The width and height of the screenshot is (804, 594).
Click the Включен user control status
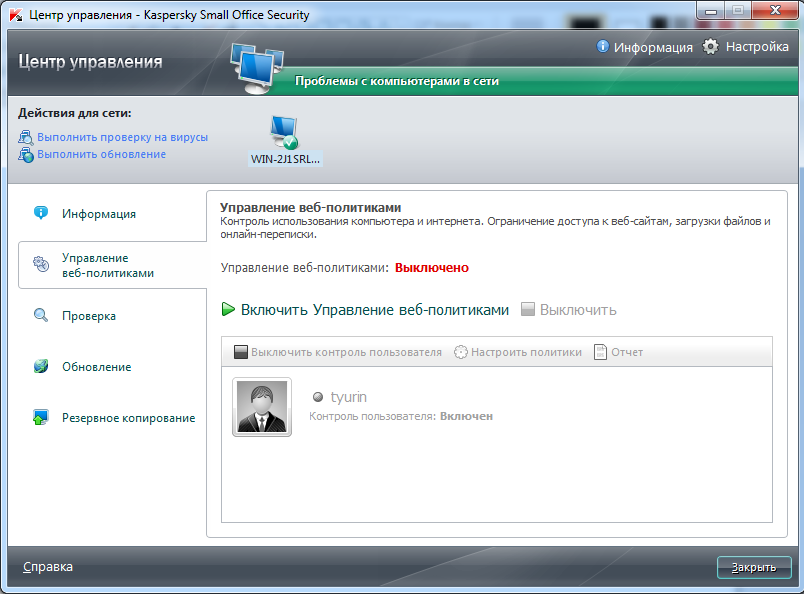click(x=466, y=416)
